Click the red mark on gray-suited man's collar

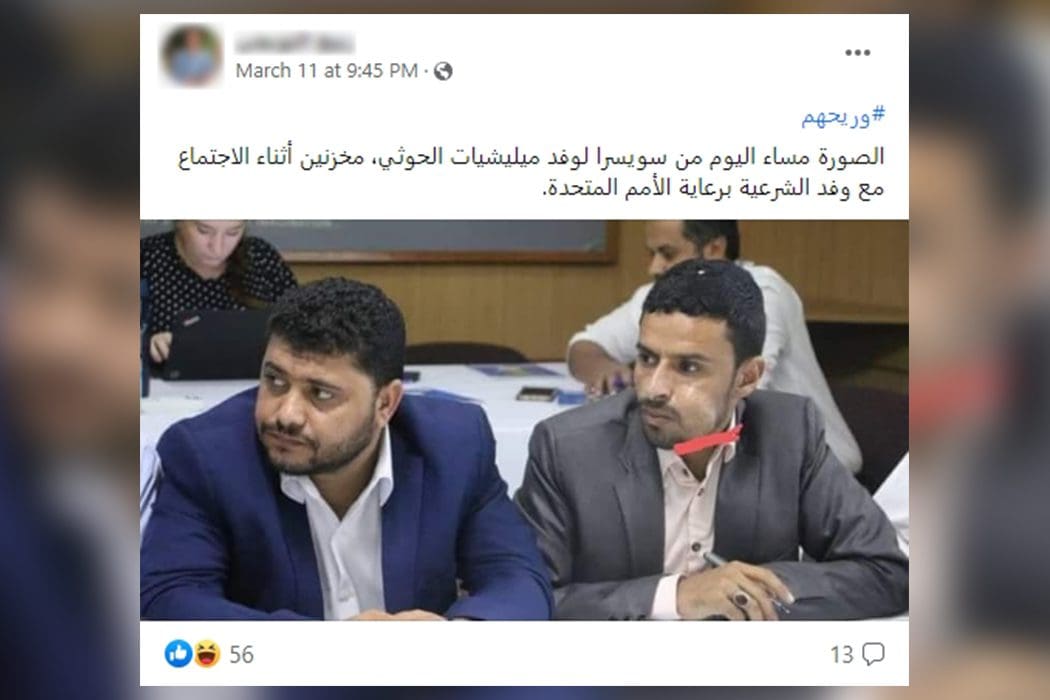(708, 441)
